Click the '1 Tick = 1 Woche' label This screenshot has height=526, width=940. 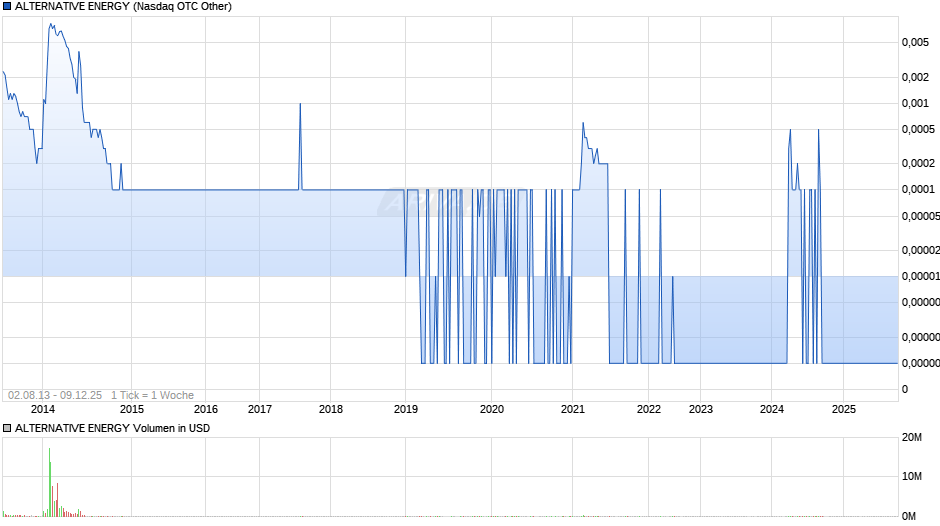pyautogui.click(x=152, y=395)
